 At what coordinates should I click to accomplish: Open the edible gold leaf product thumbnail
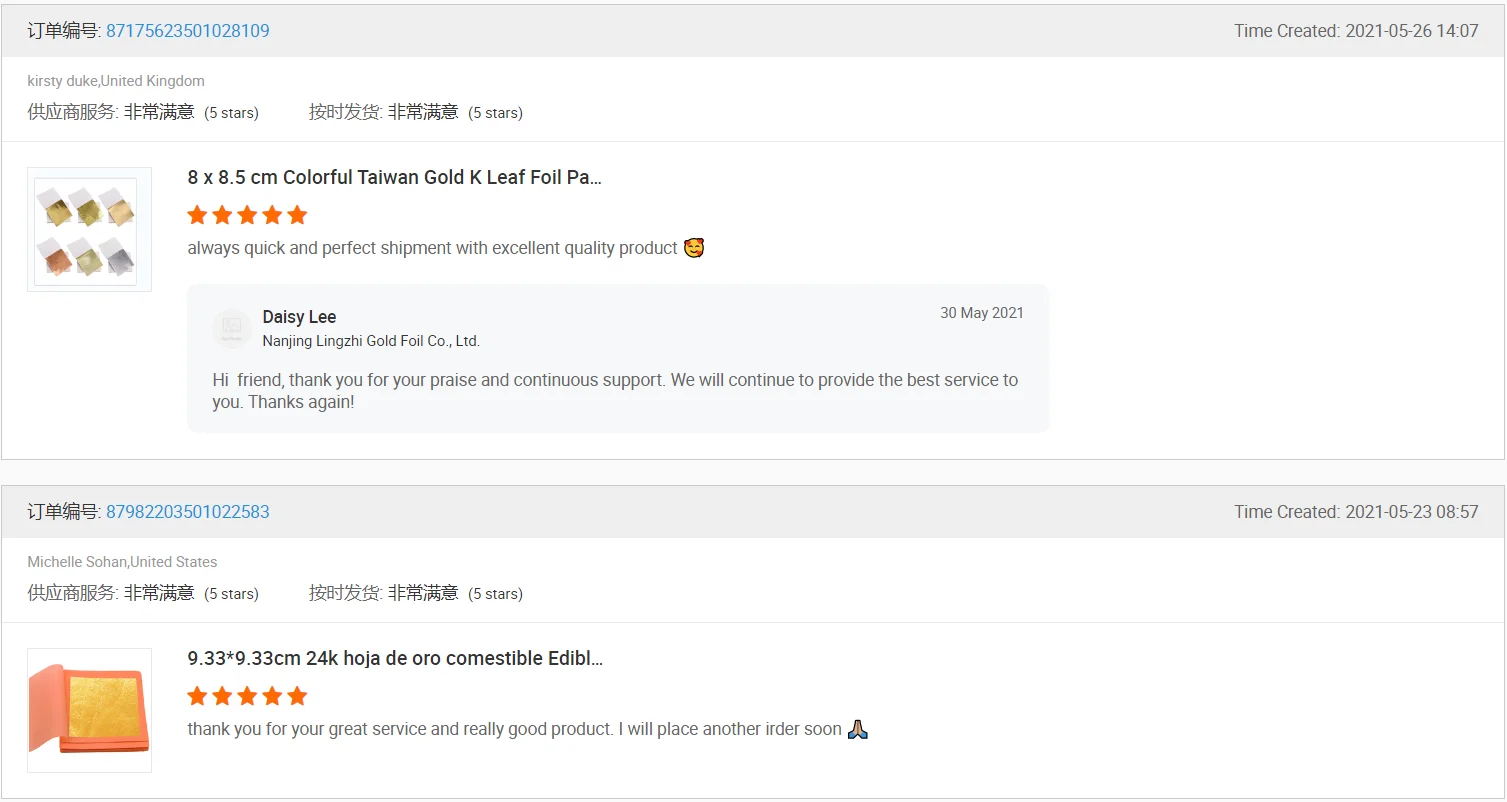(89, 710)
